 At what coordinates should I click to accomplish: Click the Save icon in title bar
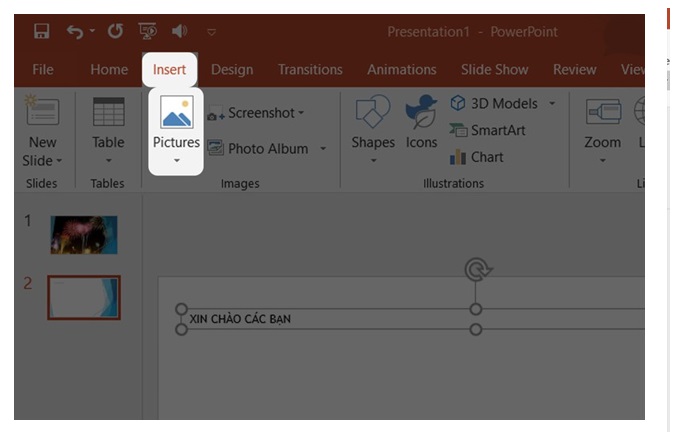[x=42, y=31]
